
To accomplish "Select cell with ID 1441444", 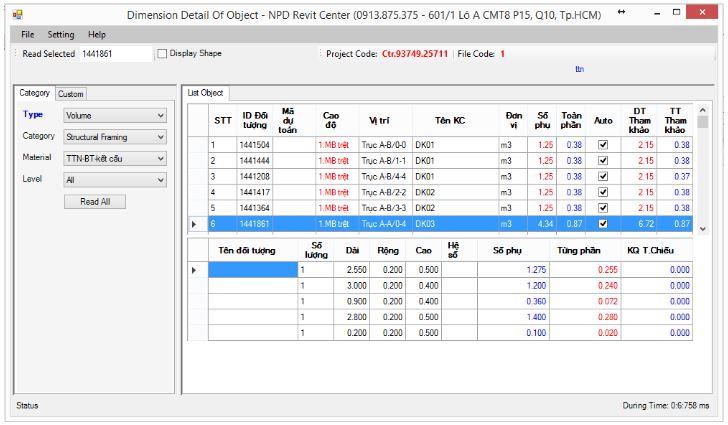I will pyautogui.click(x=255, y=161).
